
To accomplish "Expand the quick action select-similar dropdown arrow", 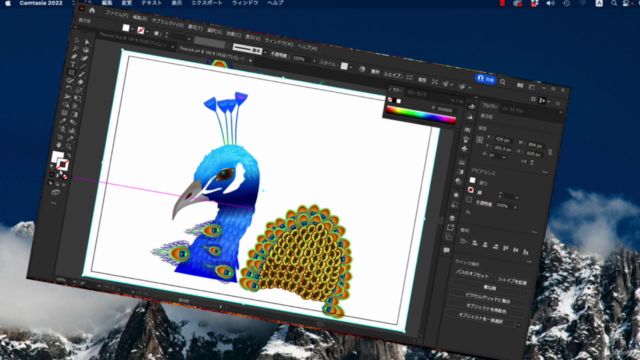I will coord(519,325).
